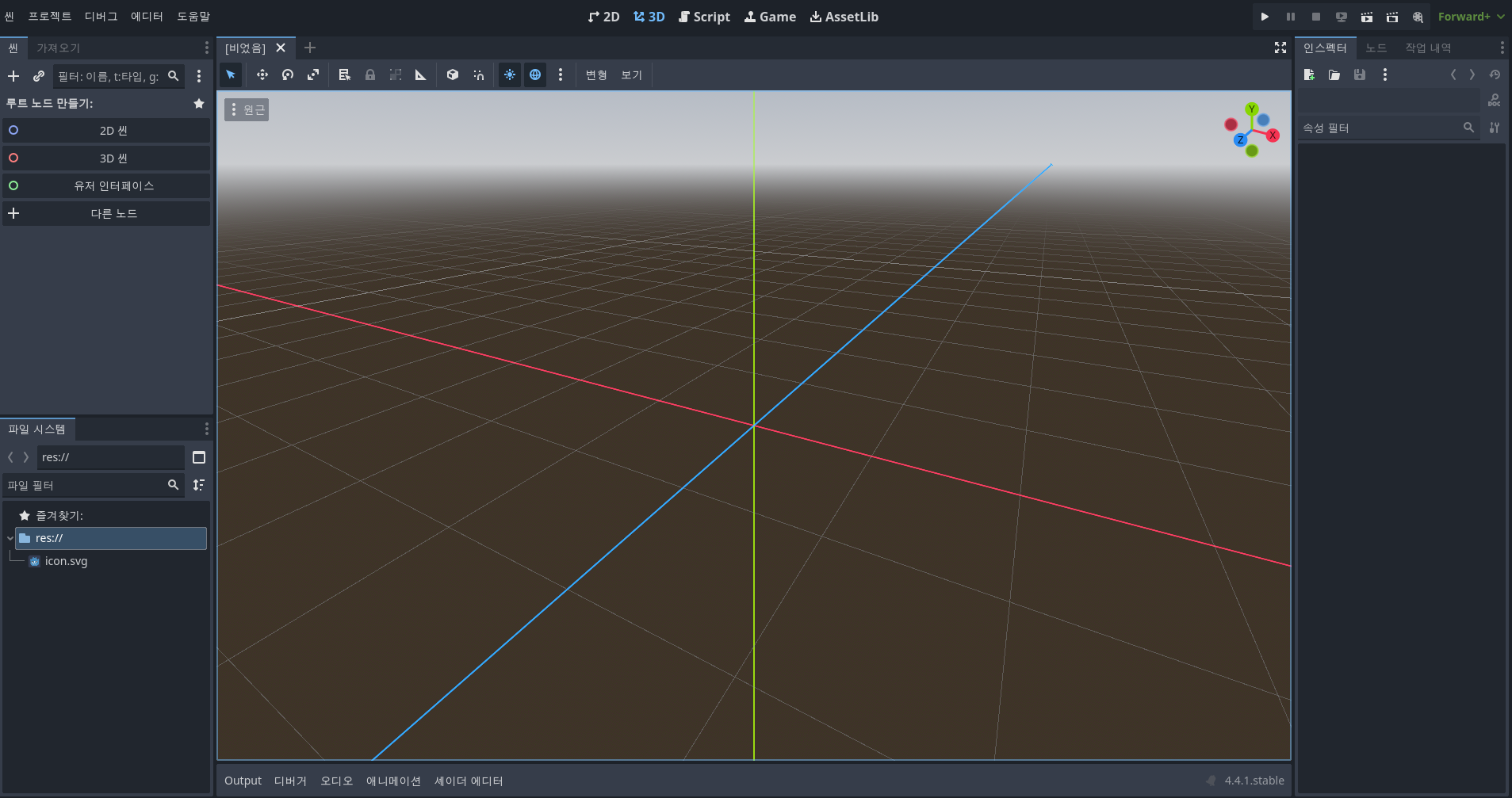Toggle preview sunlight in viewport
This screenshot has height=798, width=1512.
tap(510, 74)
